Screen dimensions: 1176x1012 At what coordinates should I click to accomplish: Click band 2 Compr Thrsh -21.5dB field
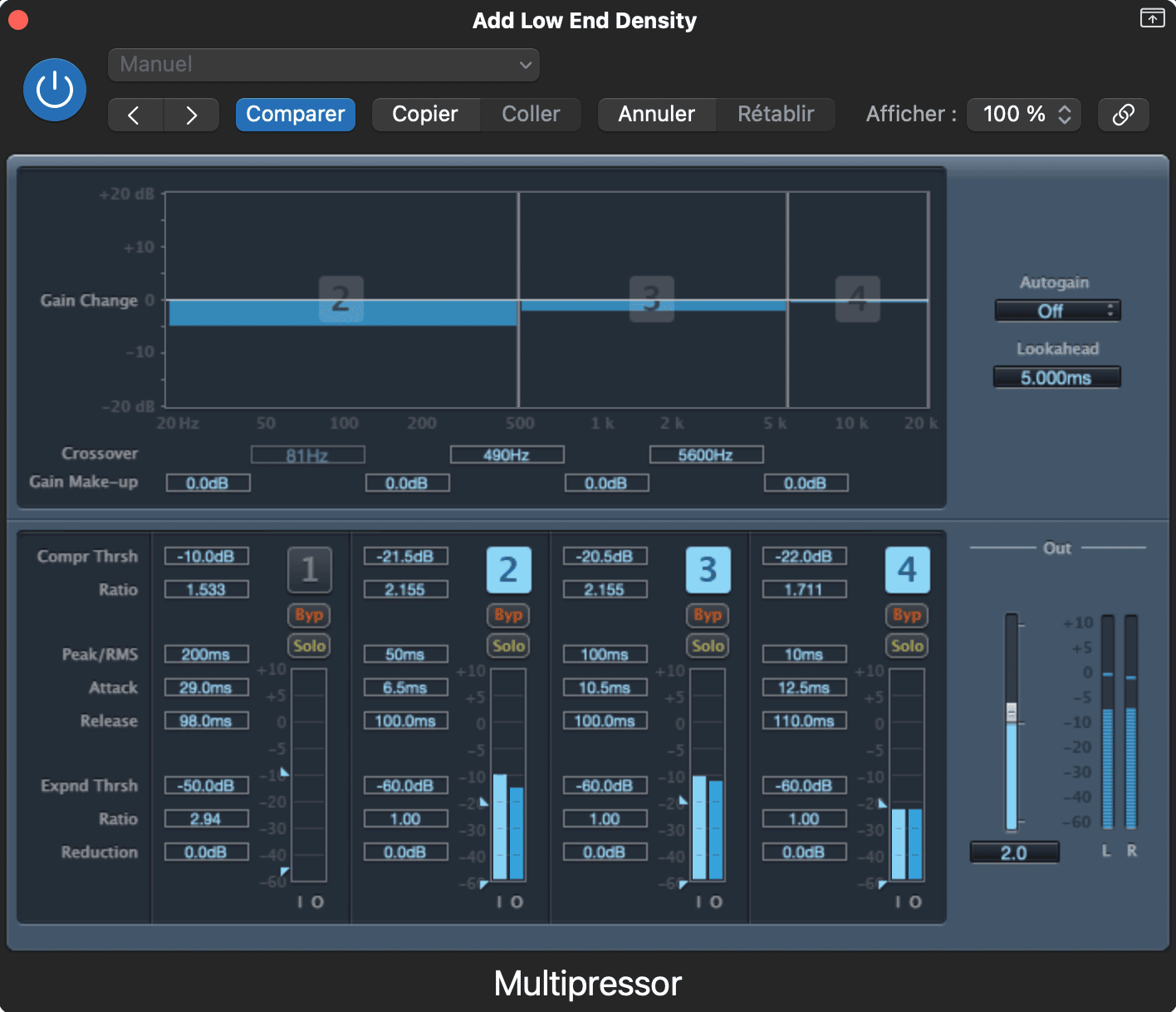click(x=405, y=556)
